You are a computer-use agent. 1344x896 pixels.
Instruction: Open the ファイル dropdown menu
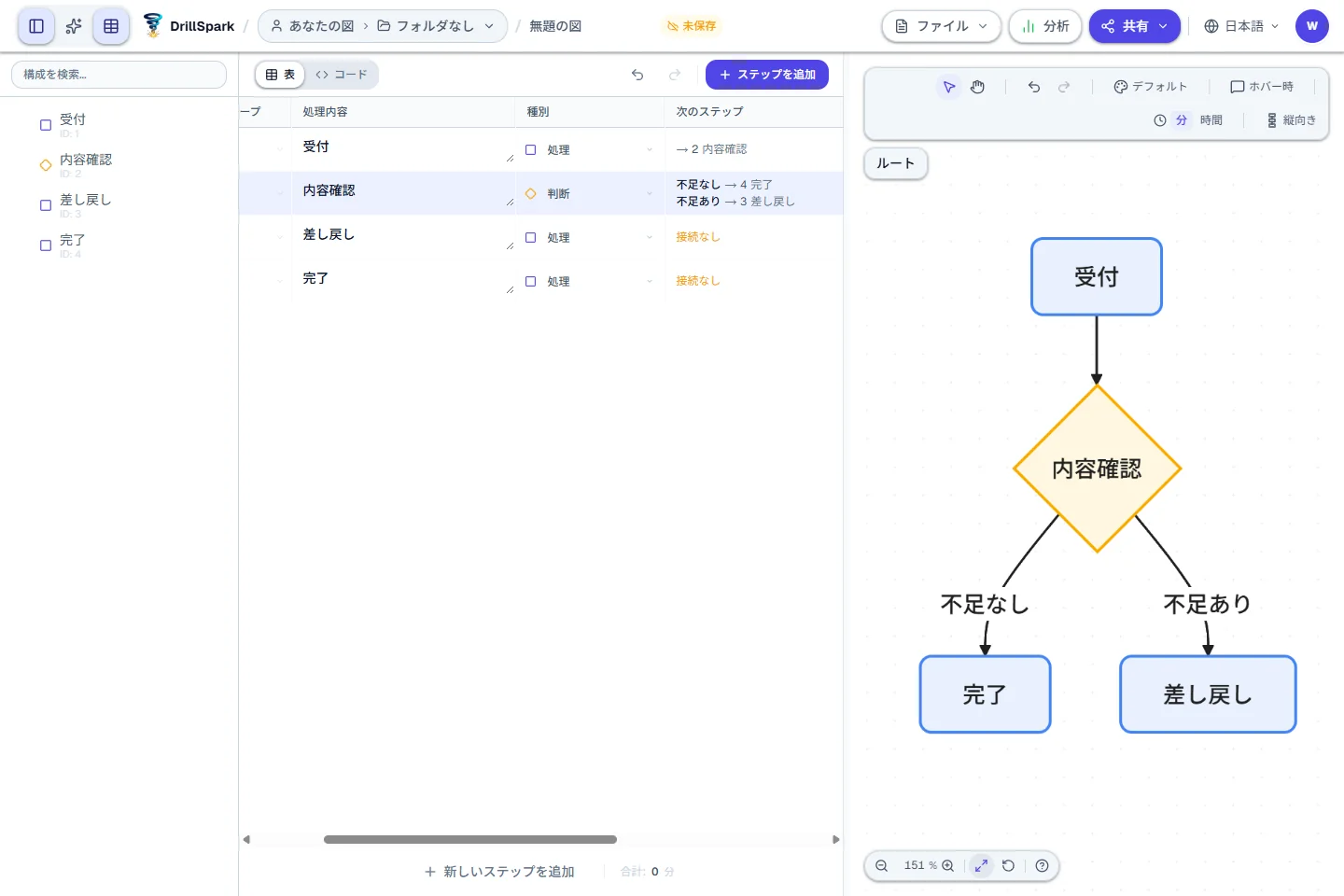click(941, 26)
